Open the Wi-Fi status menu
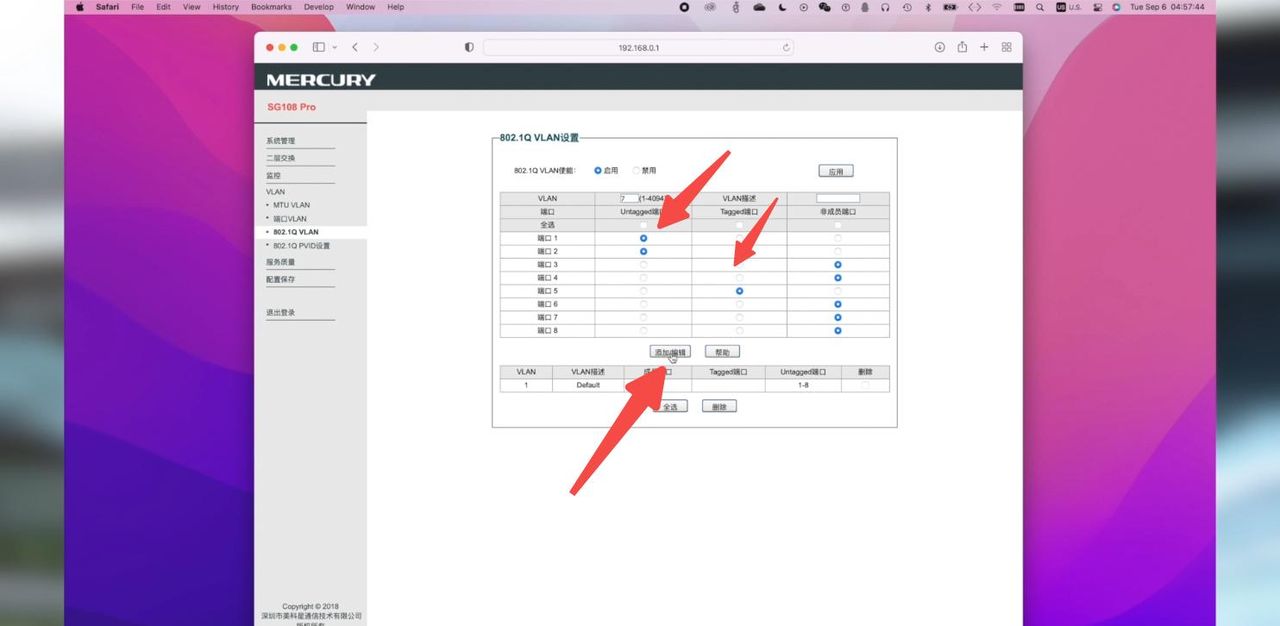 coord(996,7)
